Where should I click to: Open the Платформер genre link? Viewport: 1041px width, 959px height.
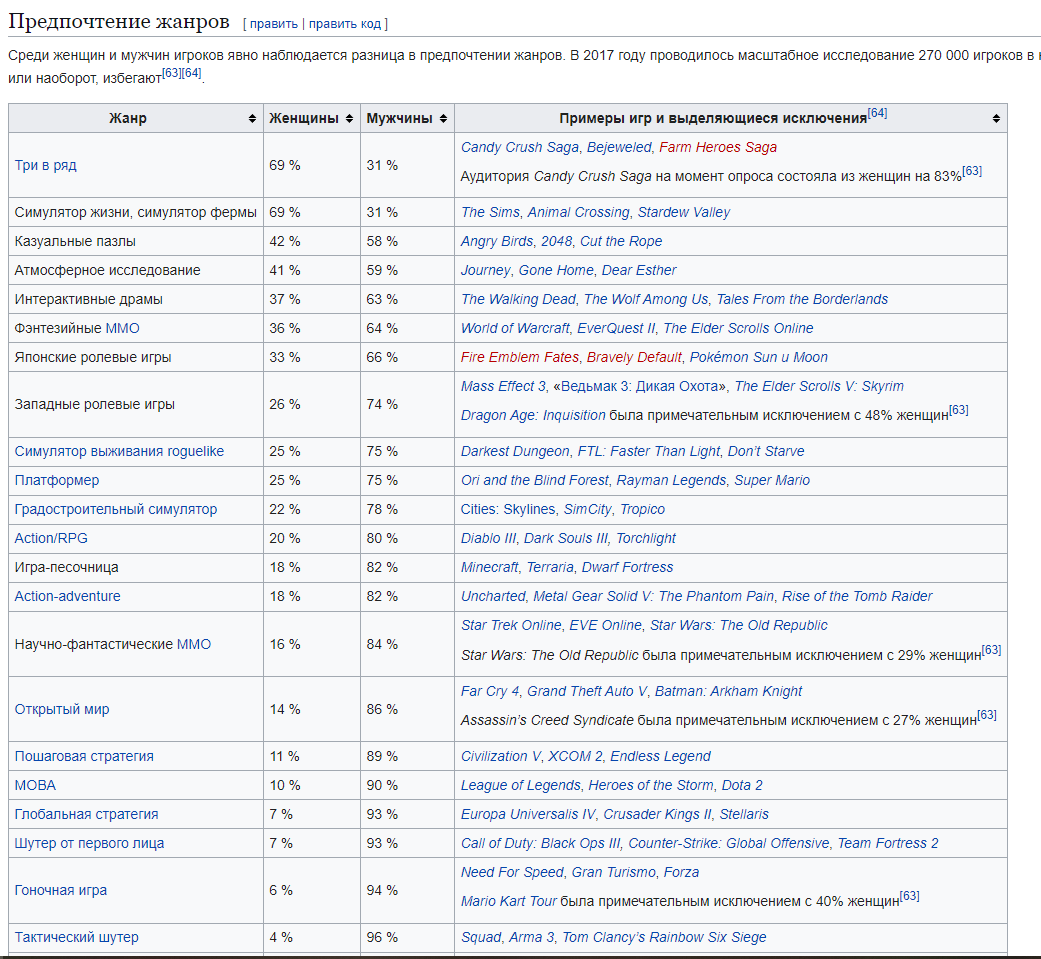click(57, 481)
